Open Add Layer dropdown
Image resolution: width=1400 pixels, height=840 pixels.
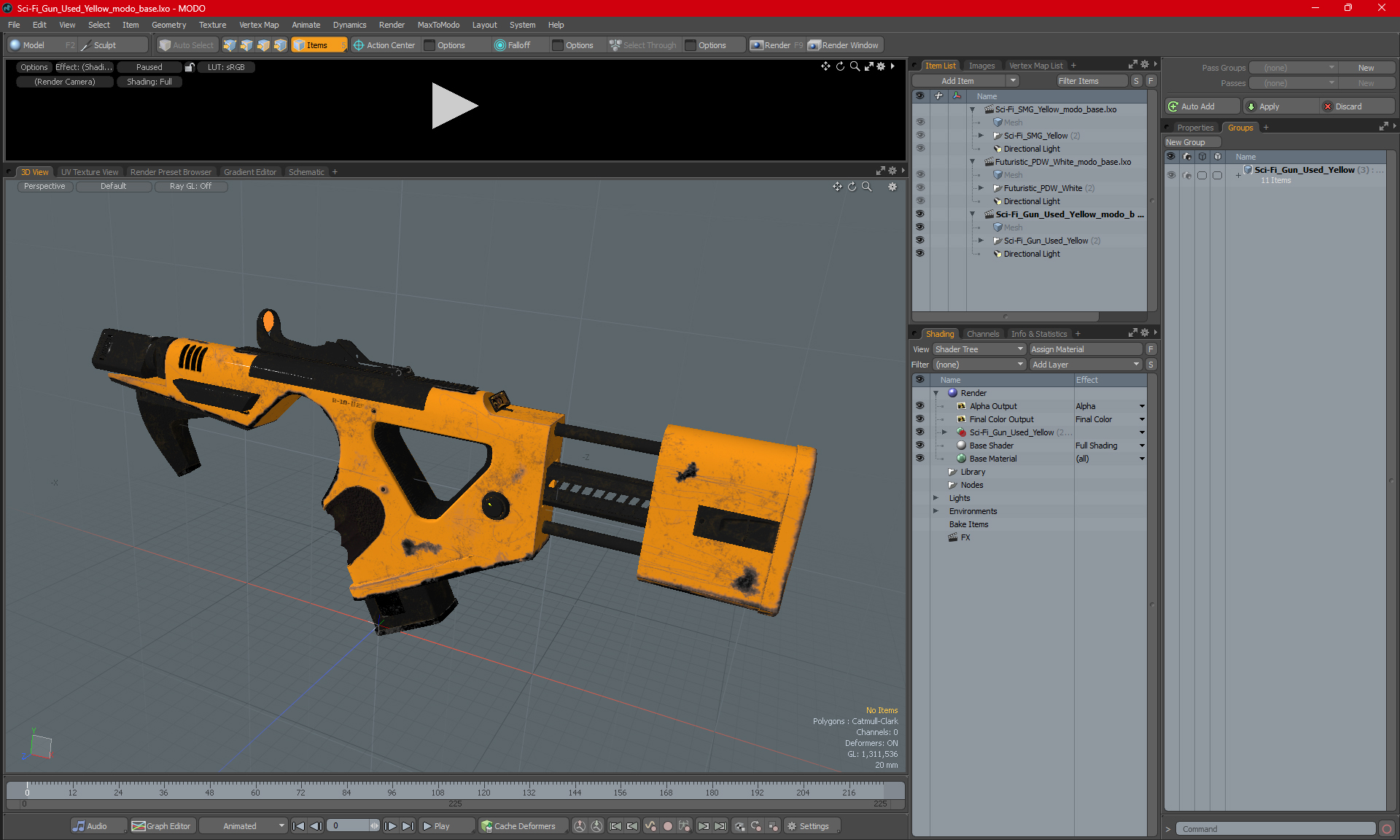tap(1086, 365)
